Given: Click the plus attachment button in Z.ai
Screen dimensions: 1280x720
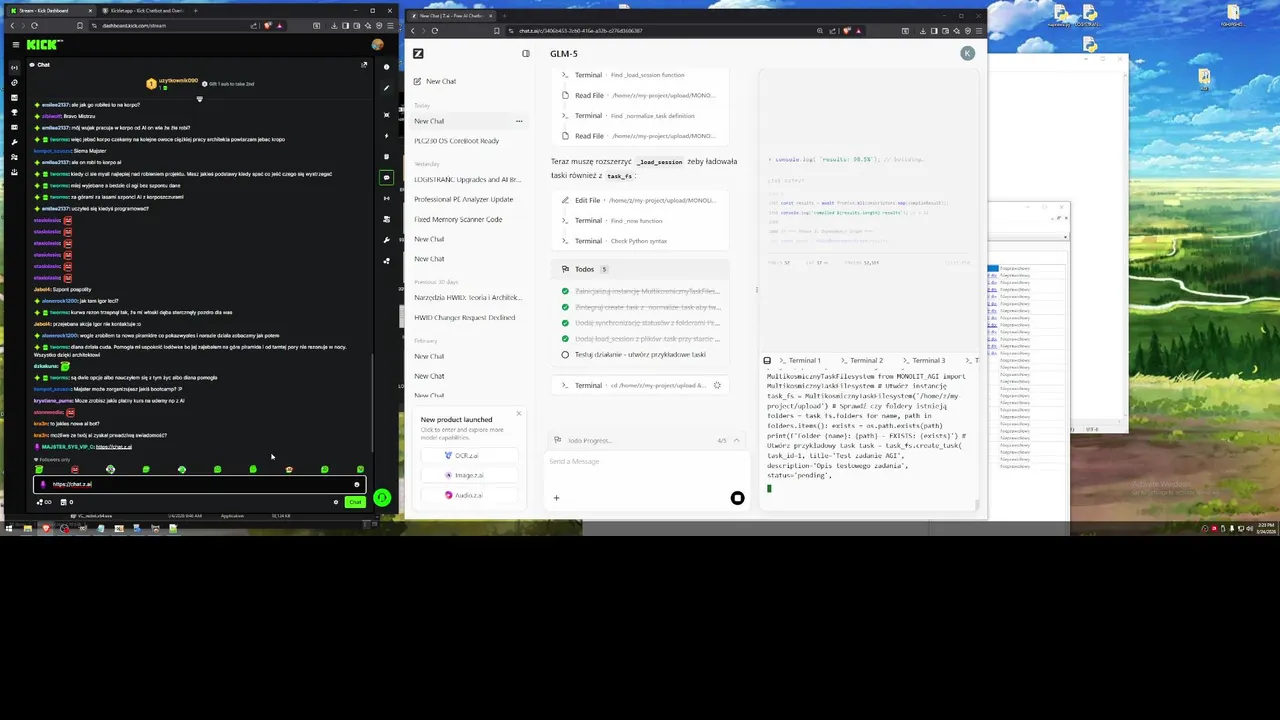Looking at the screenshot, I should (x=556, y=498).
